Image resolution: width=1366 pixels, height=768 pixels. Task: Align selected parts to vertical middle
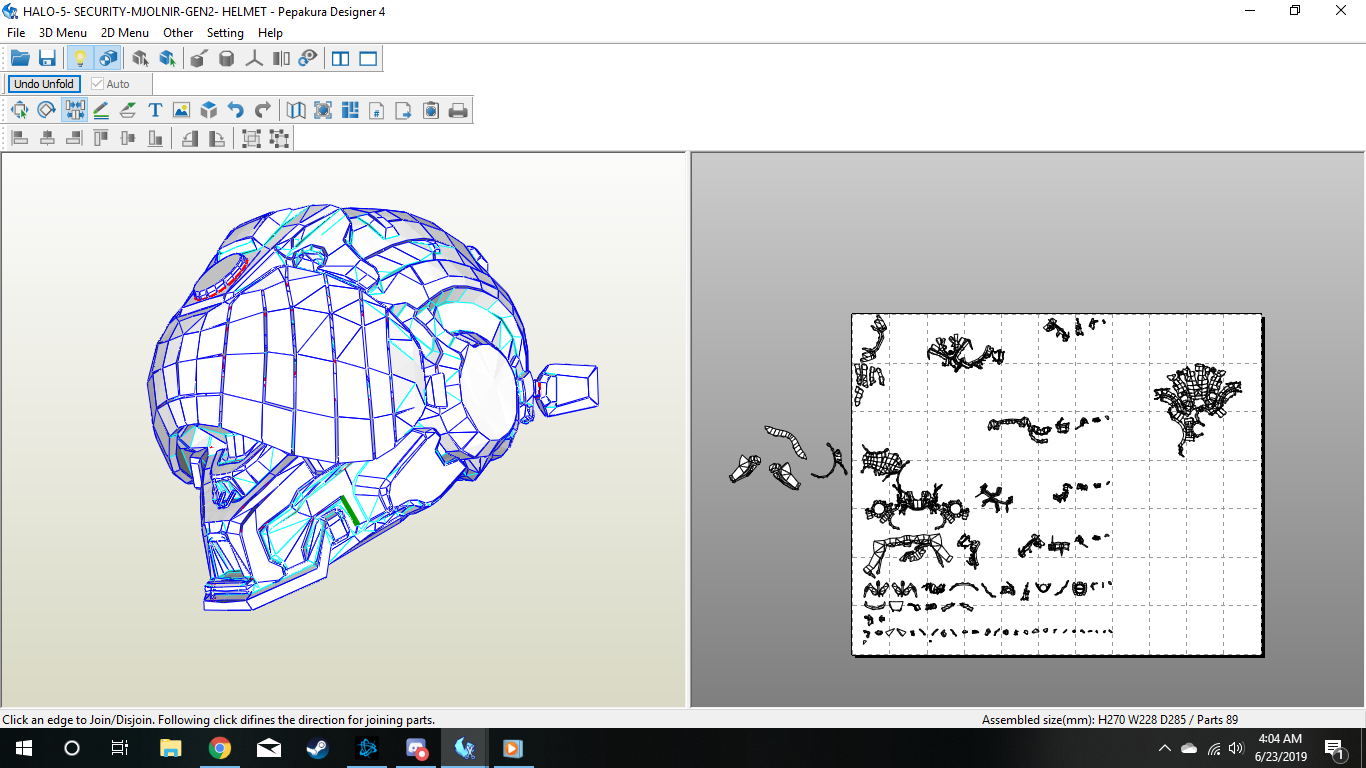point(128,138)
